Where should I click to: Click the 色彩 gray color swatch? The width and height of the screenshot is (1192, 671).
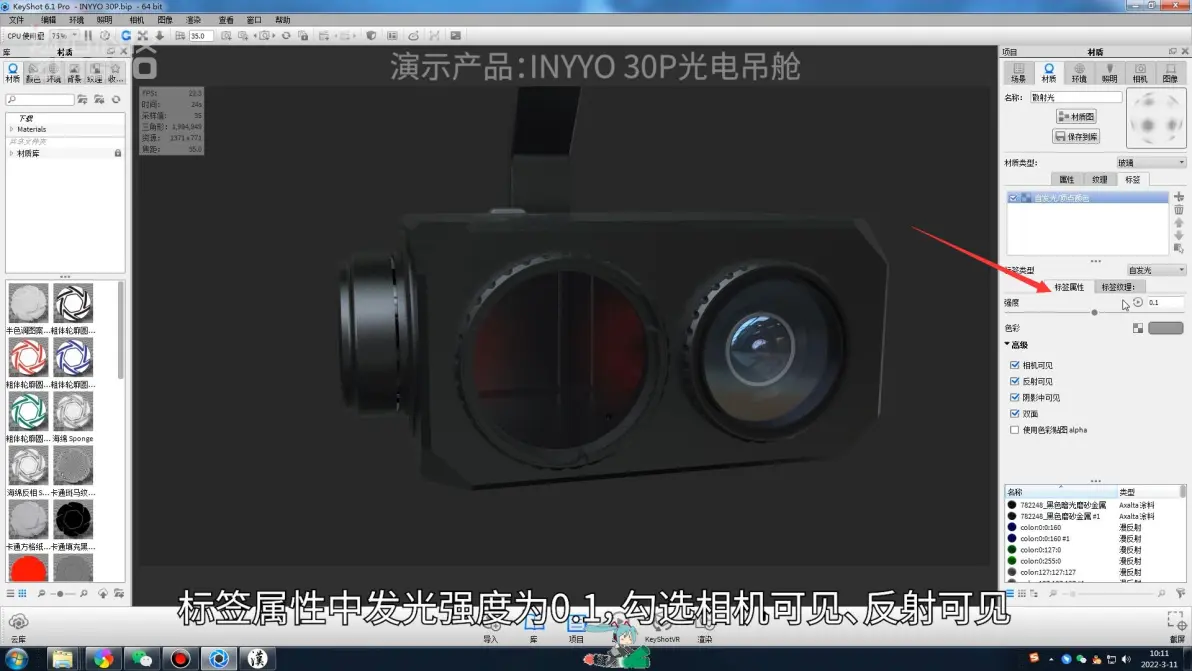click(1165, 328)
